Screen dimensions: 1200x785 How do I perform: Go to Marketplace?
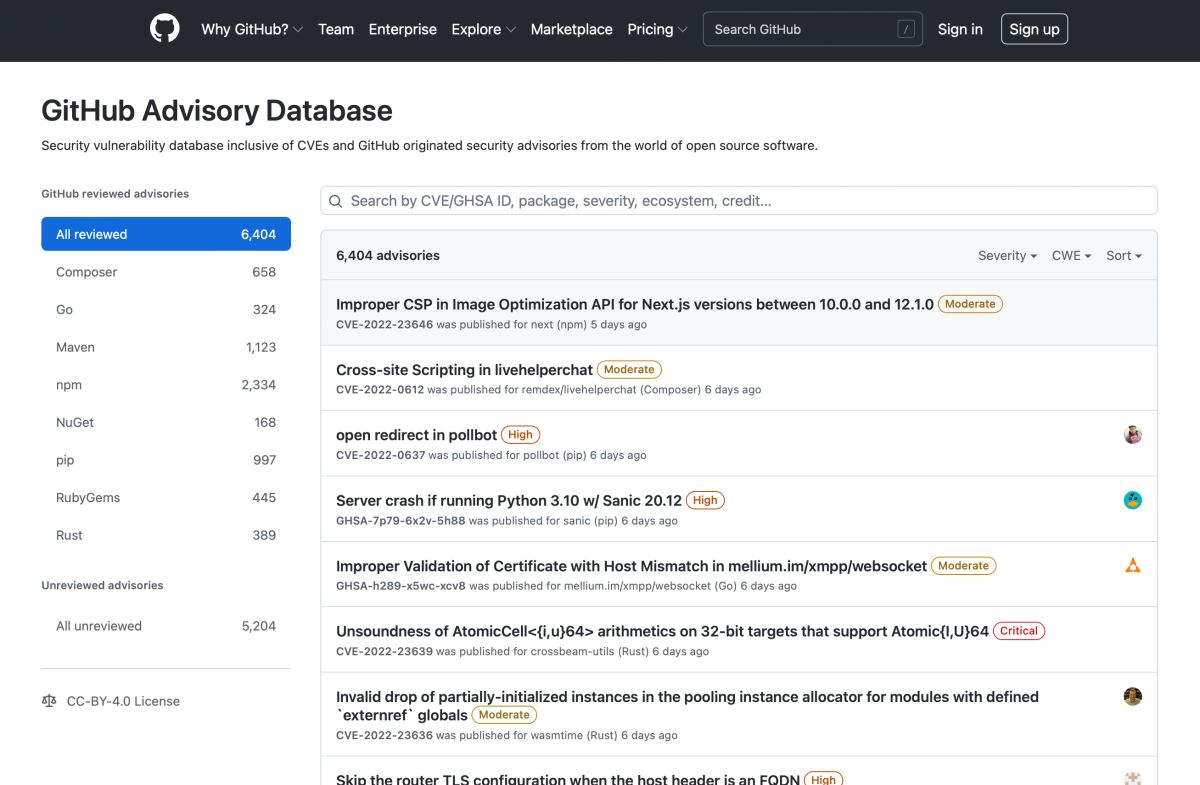pos(572,29)
